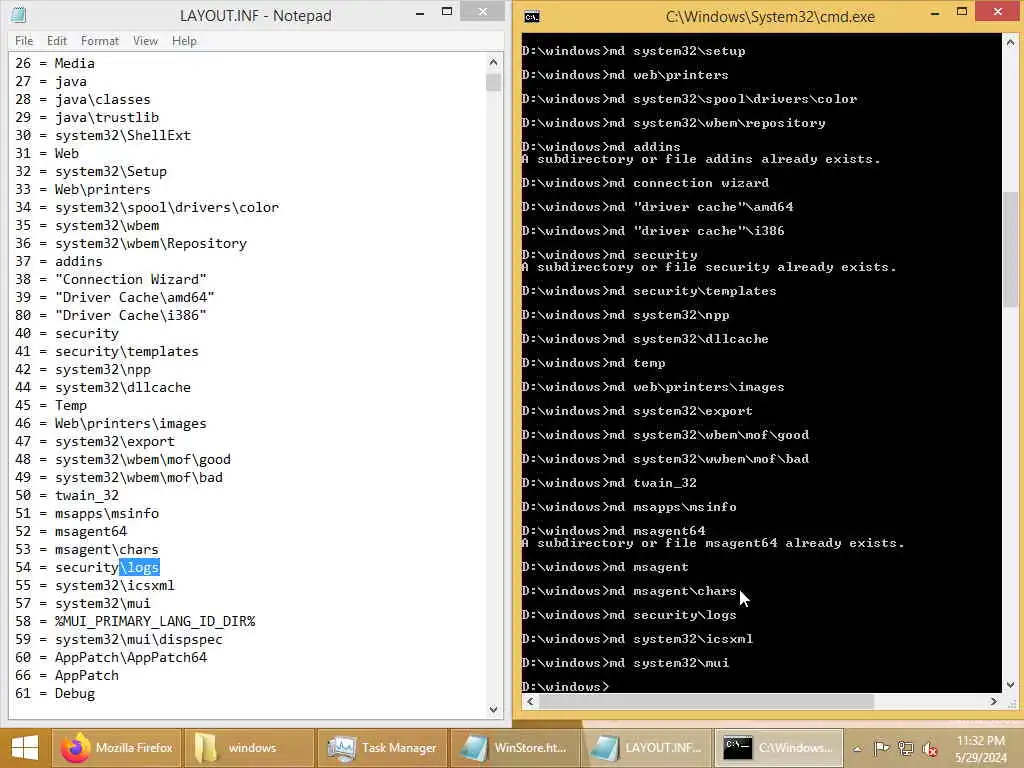Show hidden tray icons arrow
Viewport: 1024px width, 768px height.
pyautogui.click(x=857, y=748)
